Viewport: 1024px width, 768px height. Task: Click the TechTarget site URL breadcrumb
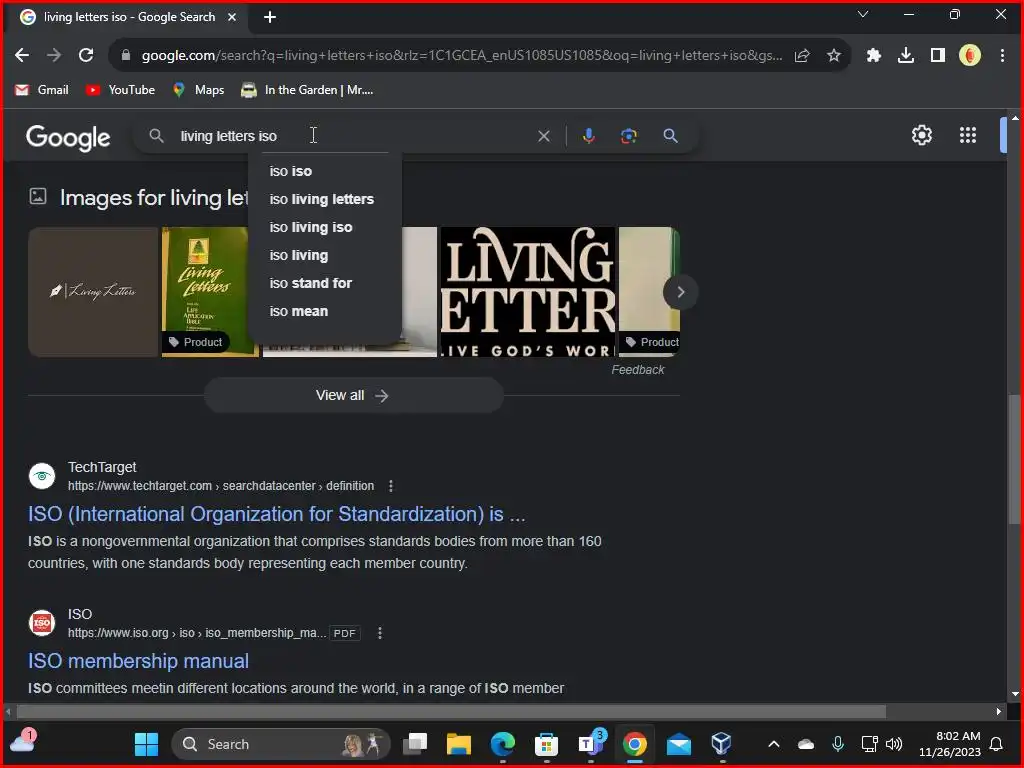pyautogui.click(x=221, y=486)
